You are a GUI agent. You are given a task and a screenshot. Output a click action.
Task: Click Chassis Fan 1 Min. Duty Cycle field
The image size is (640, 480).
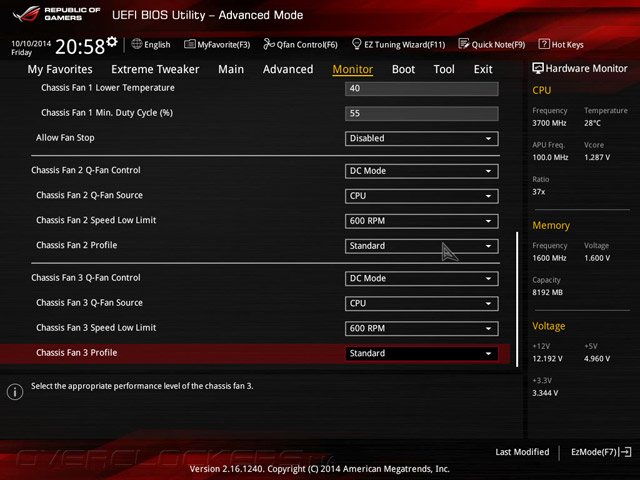[x=422, y=113]
